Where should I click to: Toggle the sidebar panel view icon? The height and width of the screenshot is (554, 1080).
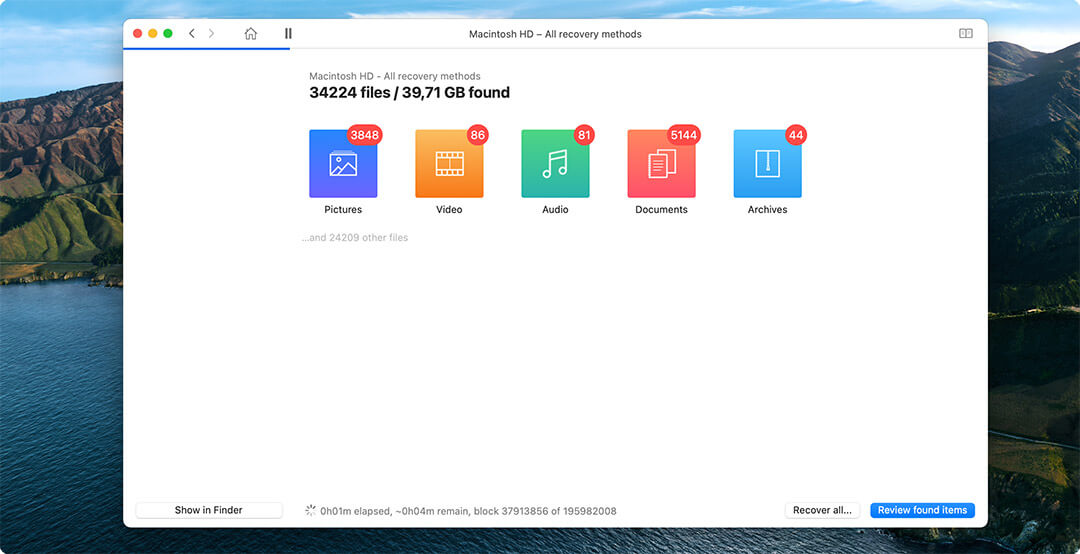click(x=966, y=34)
